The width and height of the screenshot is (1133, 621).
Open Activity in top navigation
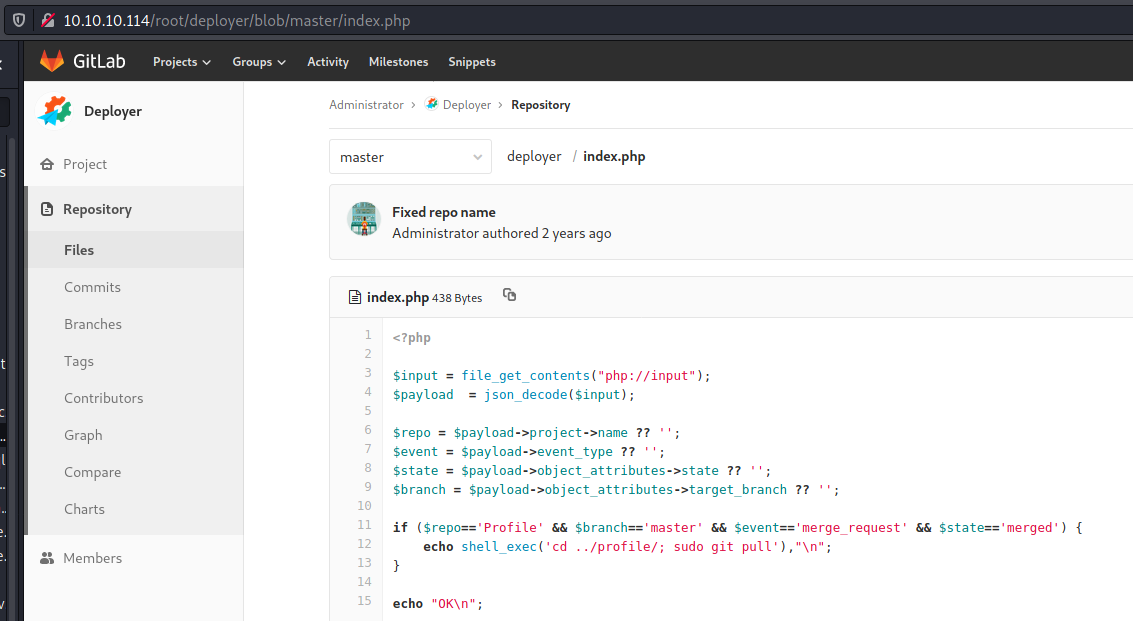pos(328,62)
